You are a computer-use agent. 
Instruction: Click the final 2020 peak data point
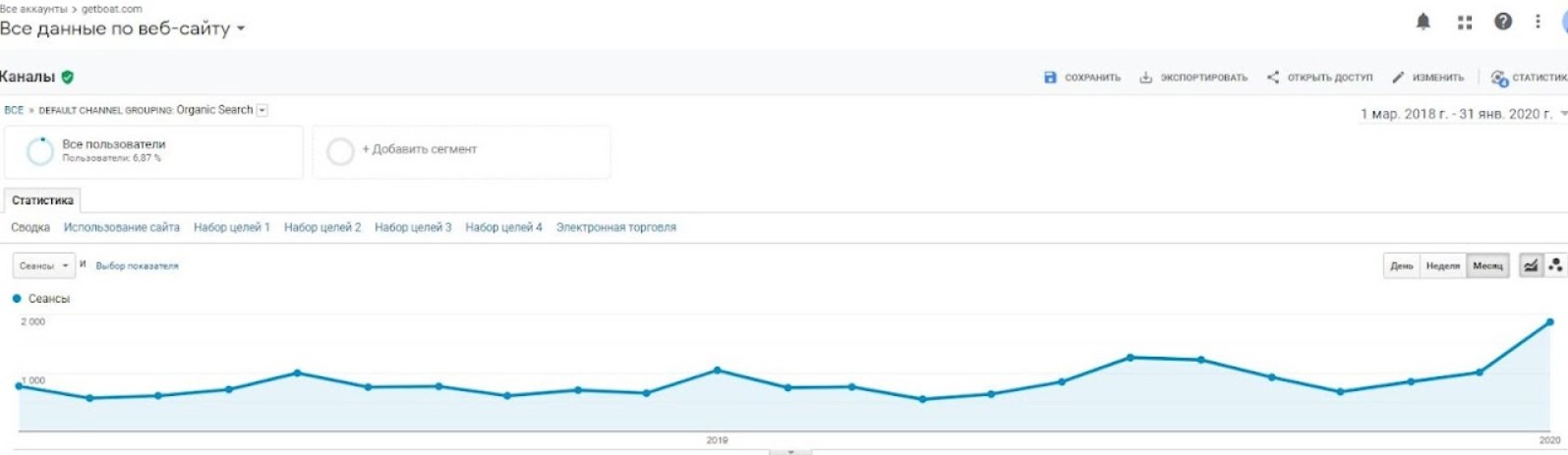point(1550,322)
